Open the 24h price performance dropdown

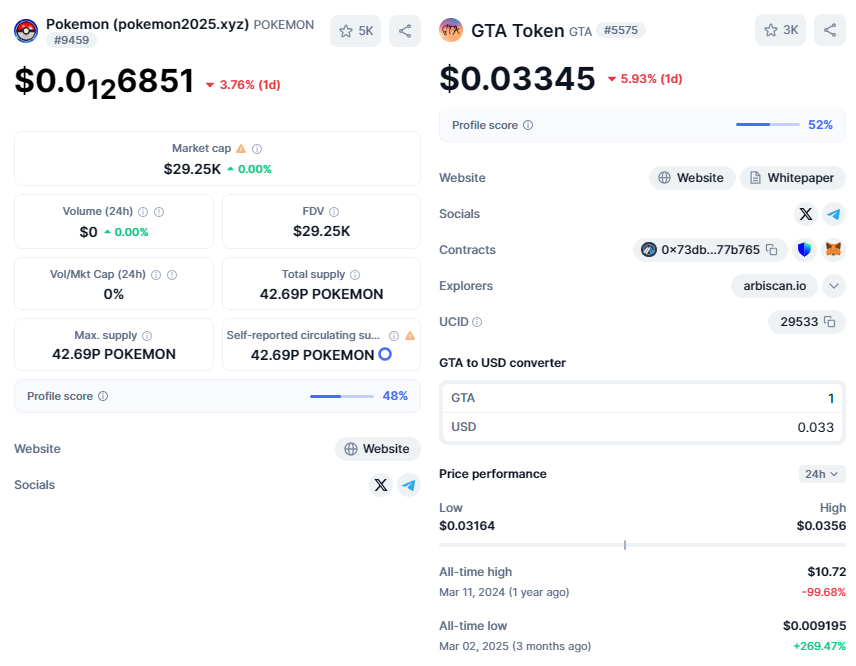click(x=822, y=474)
